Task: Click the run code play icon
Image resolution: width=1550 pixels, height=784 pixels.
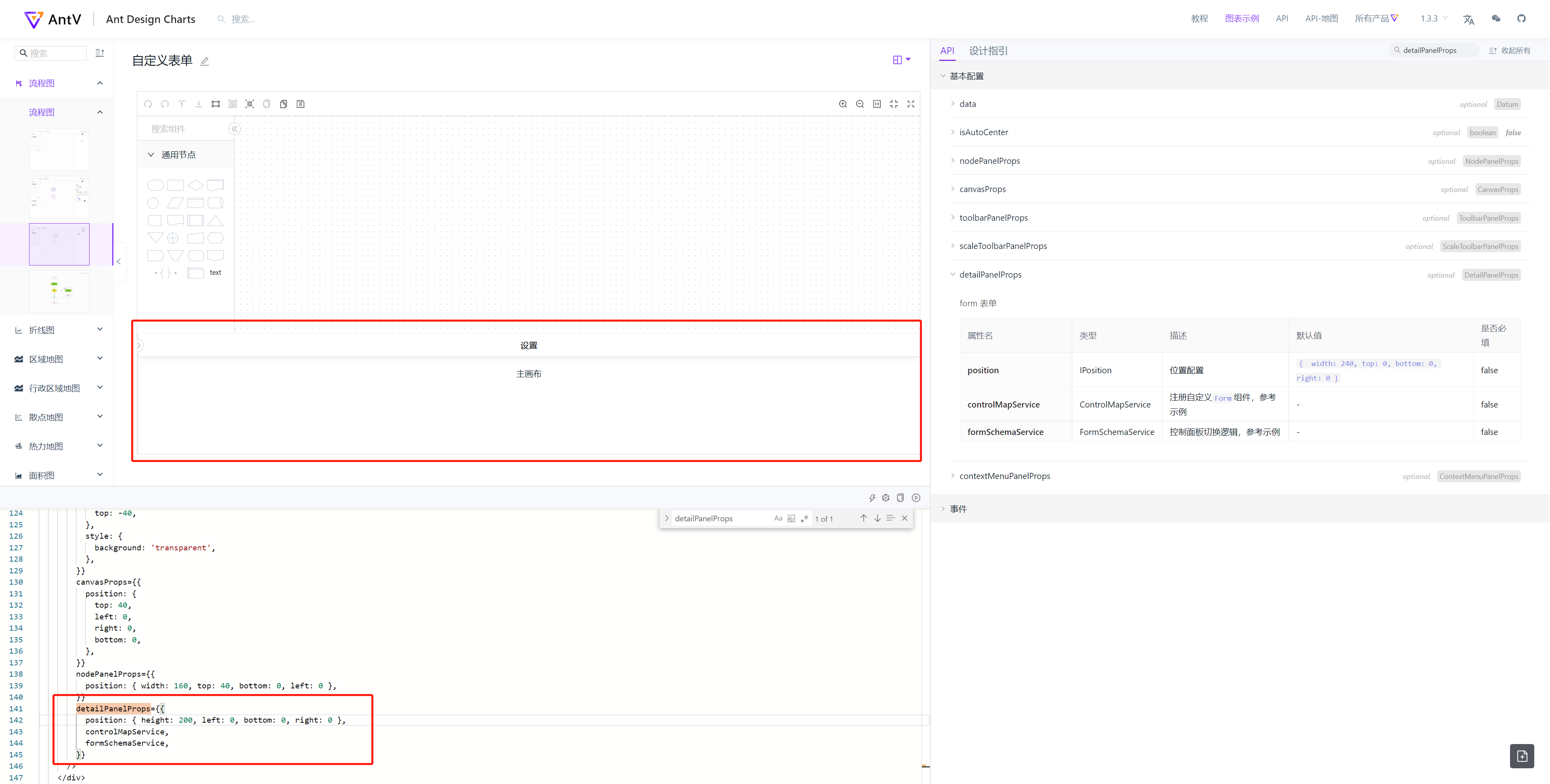Action: (x=916, y=498)
